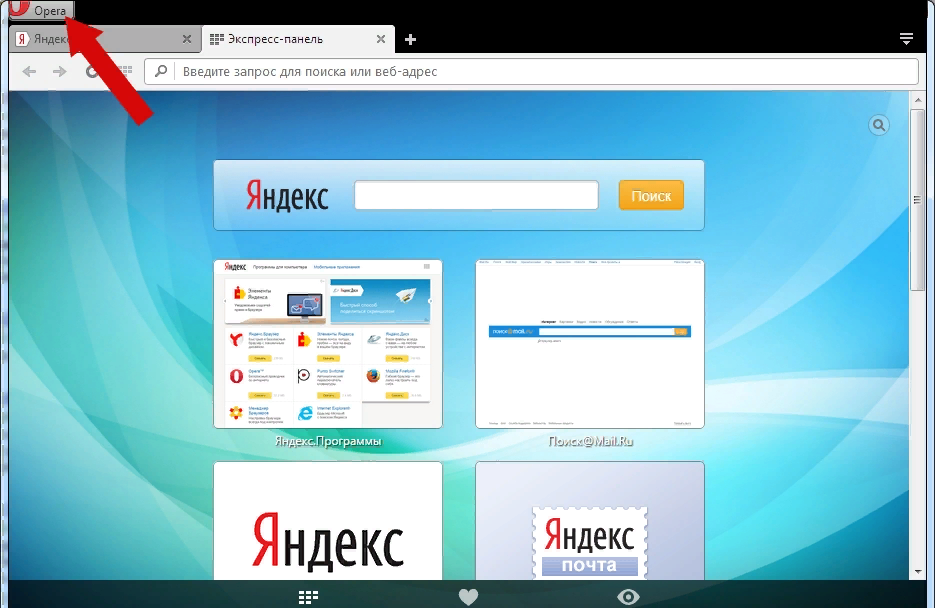Click the Back navigation arrow
935x608 pixels.
pos(29,71)
